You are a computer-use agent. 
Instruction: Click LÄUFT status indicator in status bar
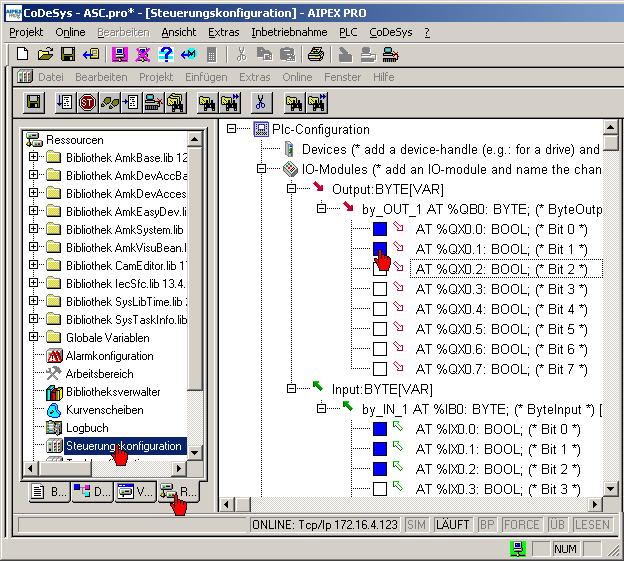pyautogui.click(x=452, y=525)
